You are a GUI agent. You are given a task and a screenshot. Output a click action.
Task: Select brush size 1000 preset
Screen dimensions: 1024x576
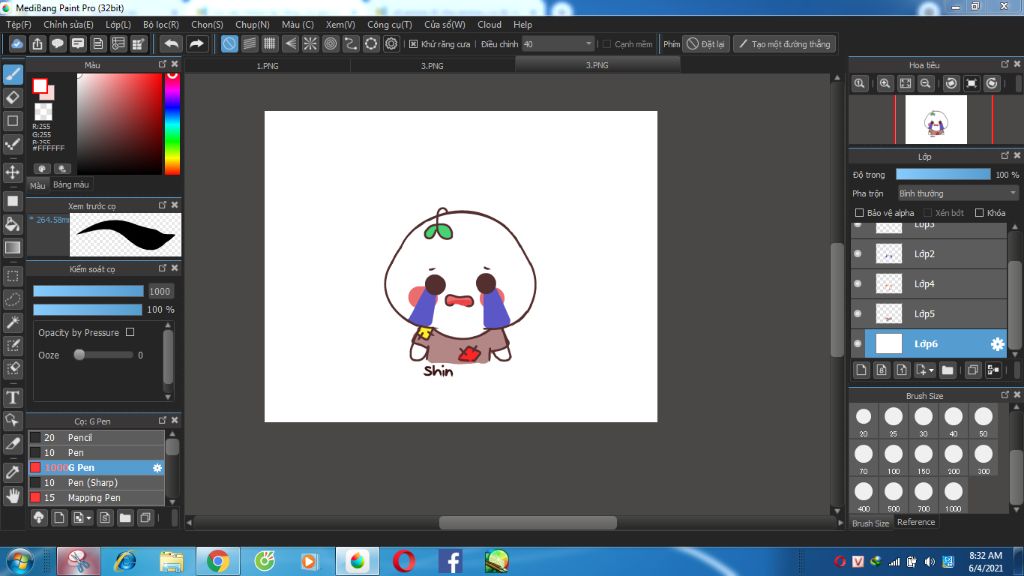pos(953,496)
